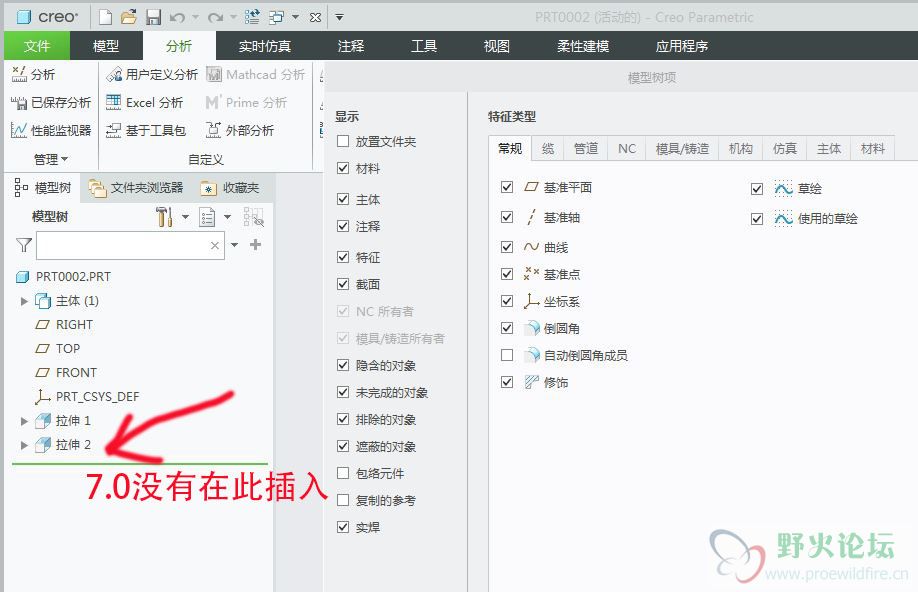Open the 文件 menu tab

37,46
